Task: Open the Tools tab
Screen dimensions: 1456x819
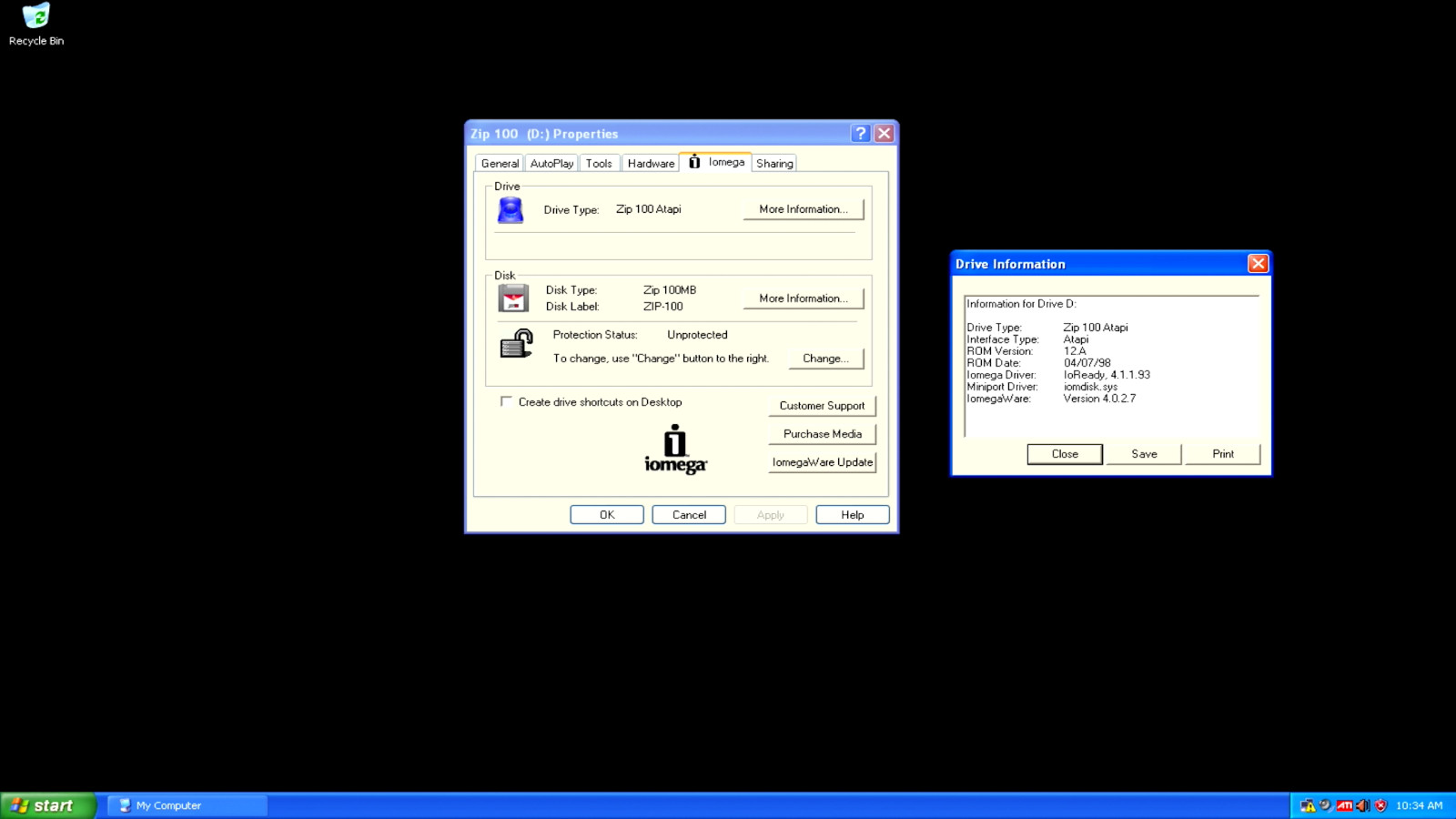Action: pyautogui.click(x=599, y=164)
